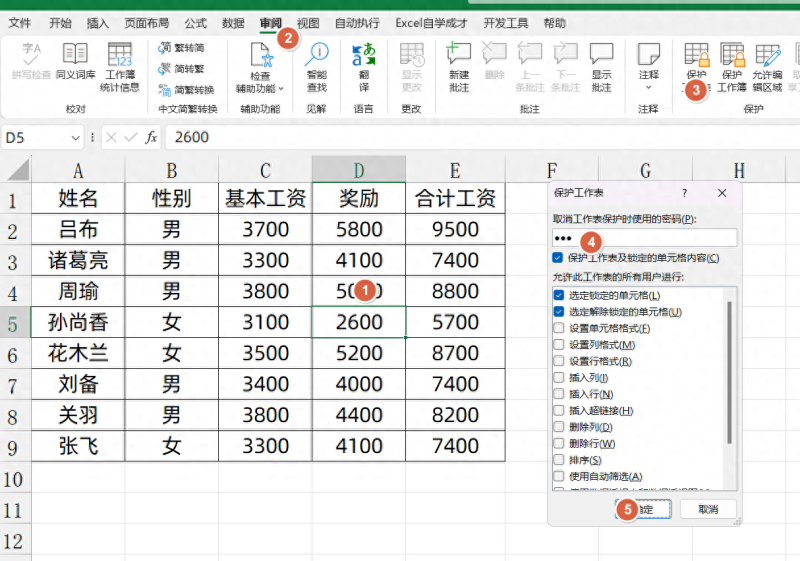
Task: Toggle 保护工作表及锁定的单元格内容 checkbox
Action: click(x=558, y=258)
